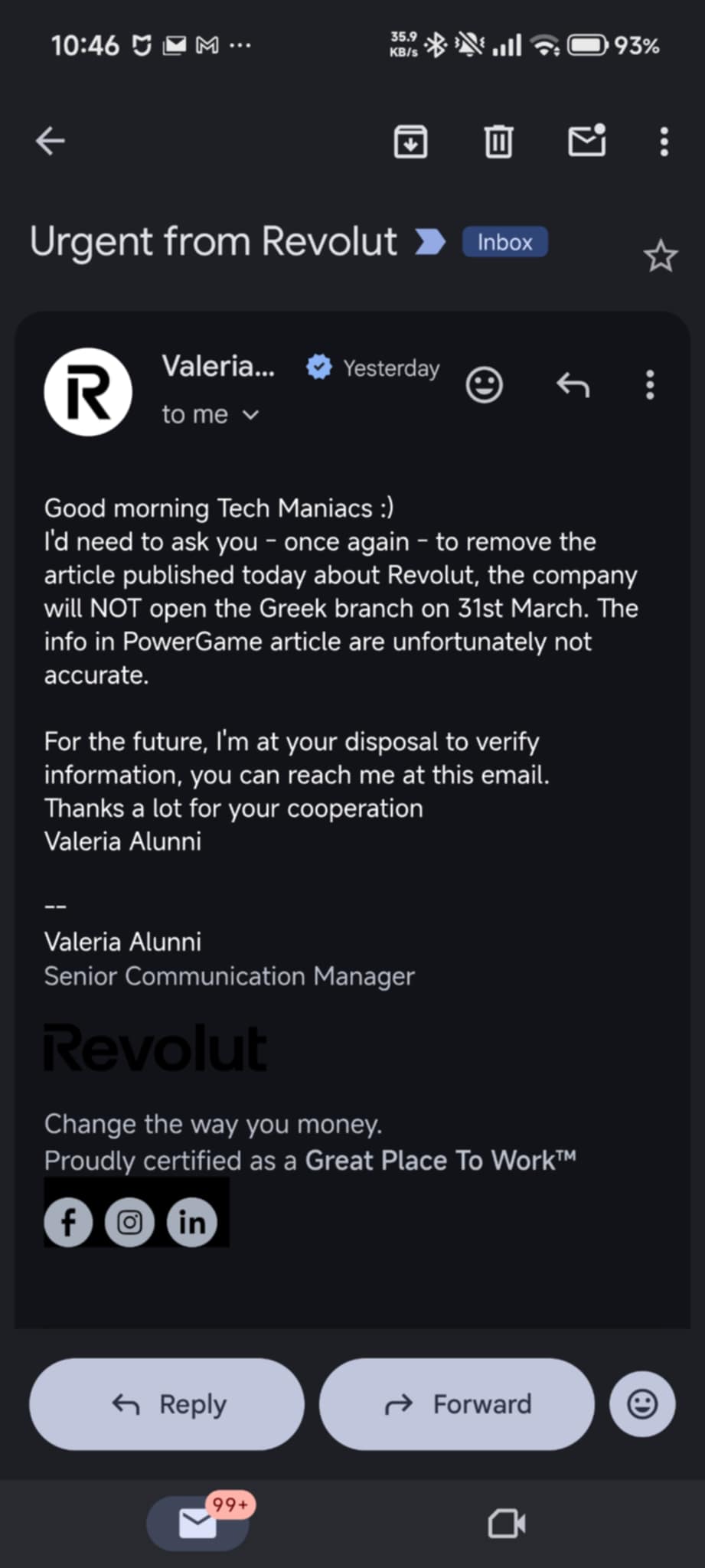The height and width of the screenshot is (1568, 705).
Task: Open Revolut's Facebook page icon
Action: pos(69,1222)
